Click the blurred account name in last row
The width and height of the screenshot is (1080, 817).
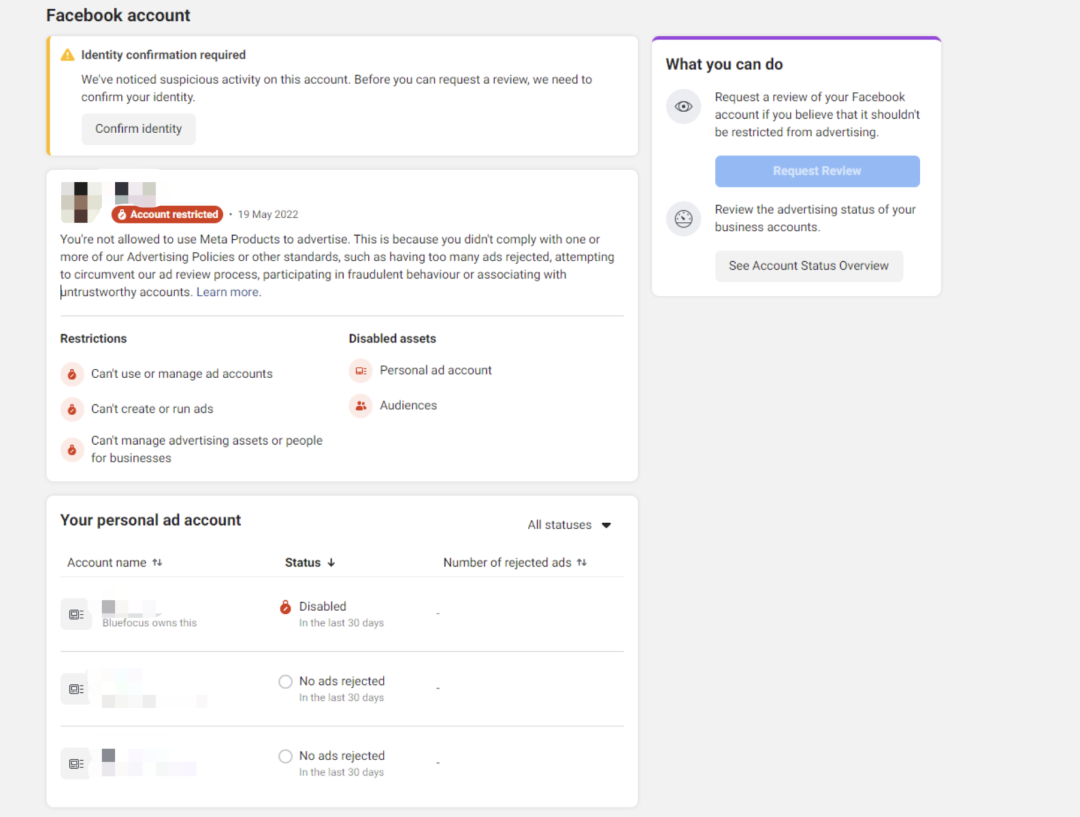click(x=149, y=763)
